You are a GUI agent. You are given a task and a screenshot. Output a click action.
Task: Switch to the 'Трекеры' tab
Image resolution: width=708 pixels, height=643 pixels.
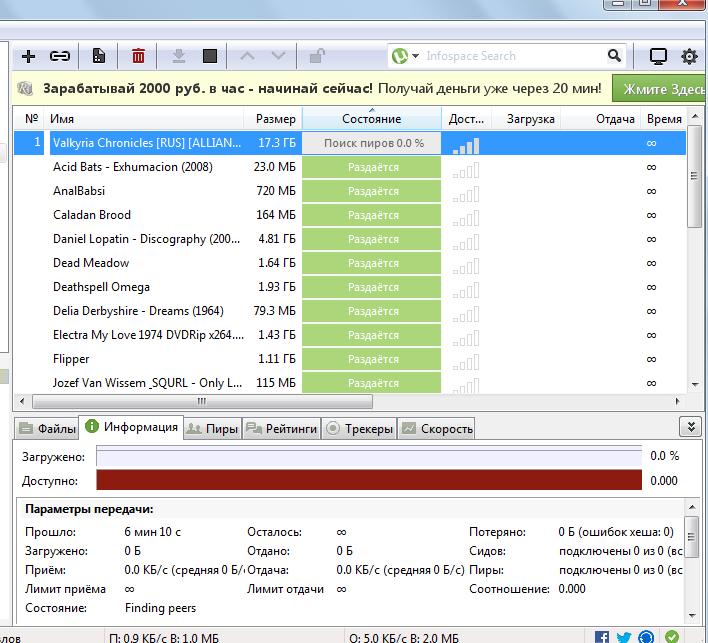point(359,429)
